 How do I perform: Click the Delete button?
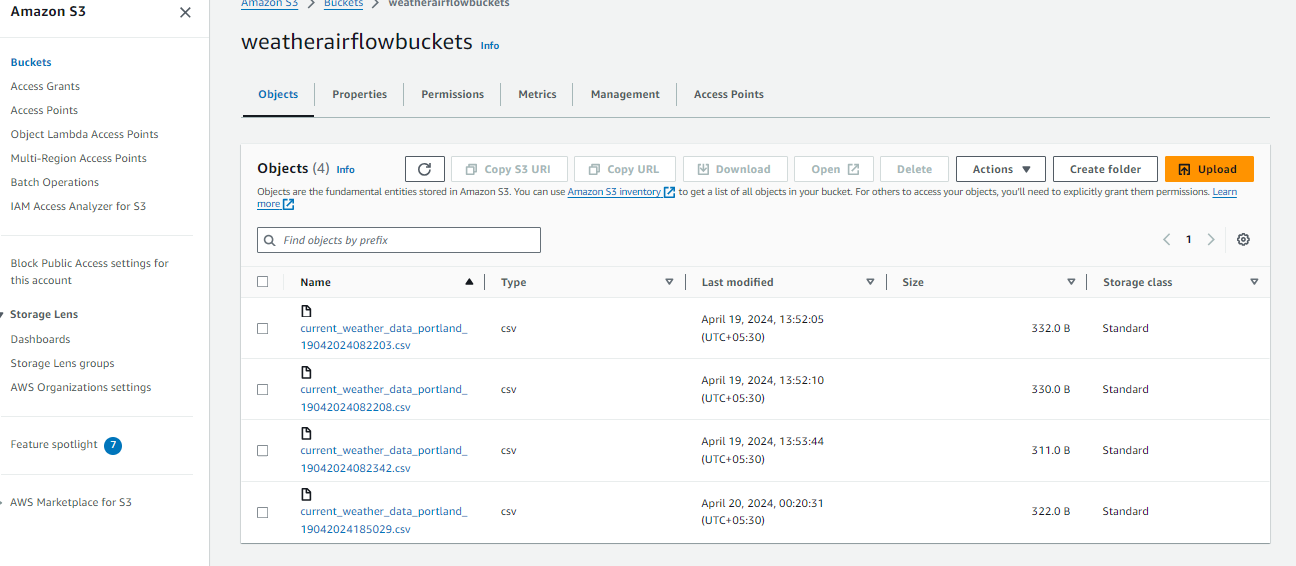click(914, 169)
